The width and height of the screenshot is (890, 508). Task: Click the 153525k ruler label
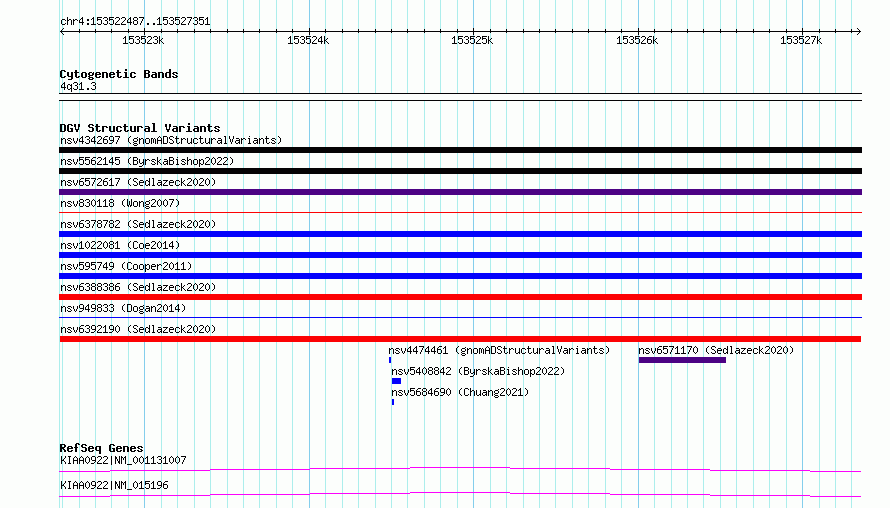472,40
